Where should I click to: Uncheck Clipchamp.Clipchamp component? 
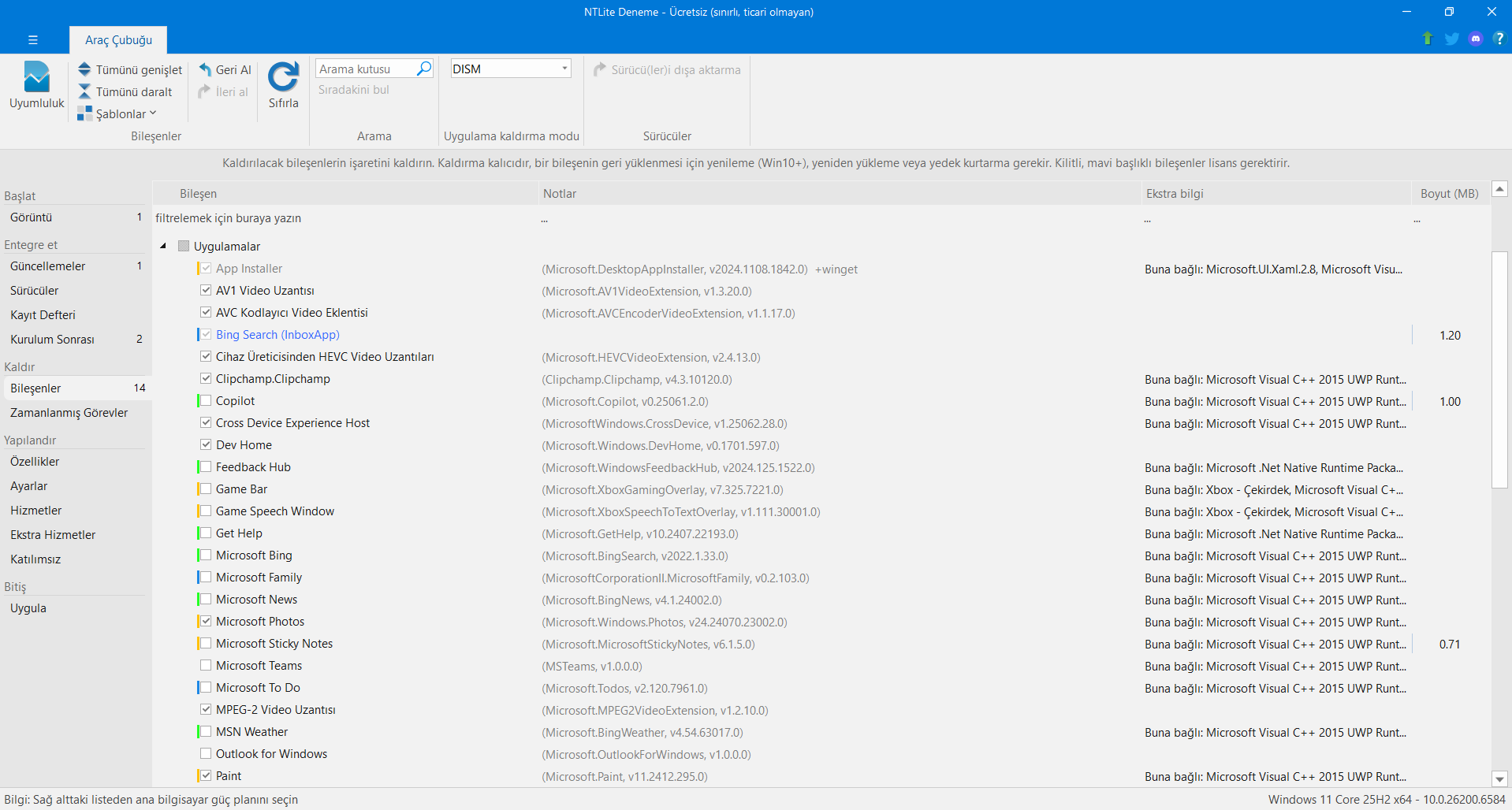tap(206, 378)
